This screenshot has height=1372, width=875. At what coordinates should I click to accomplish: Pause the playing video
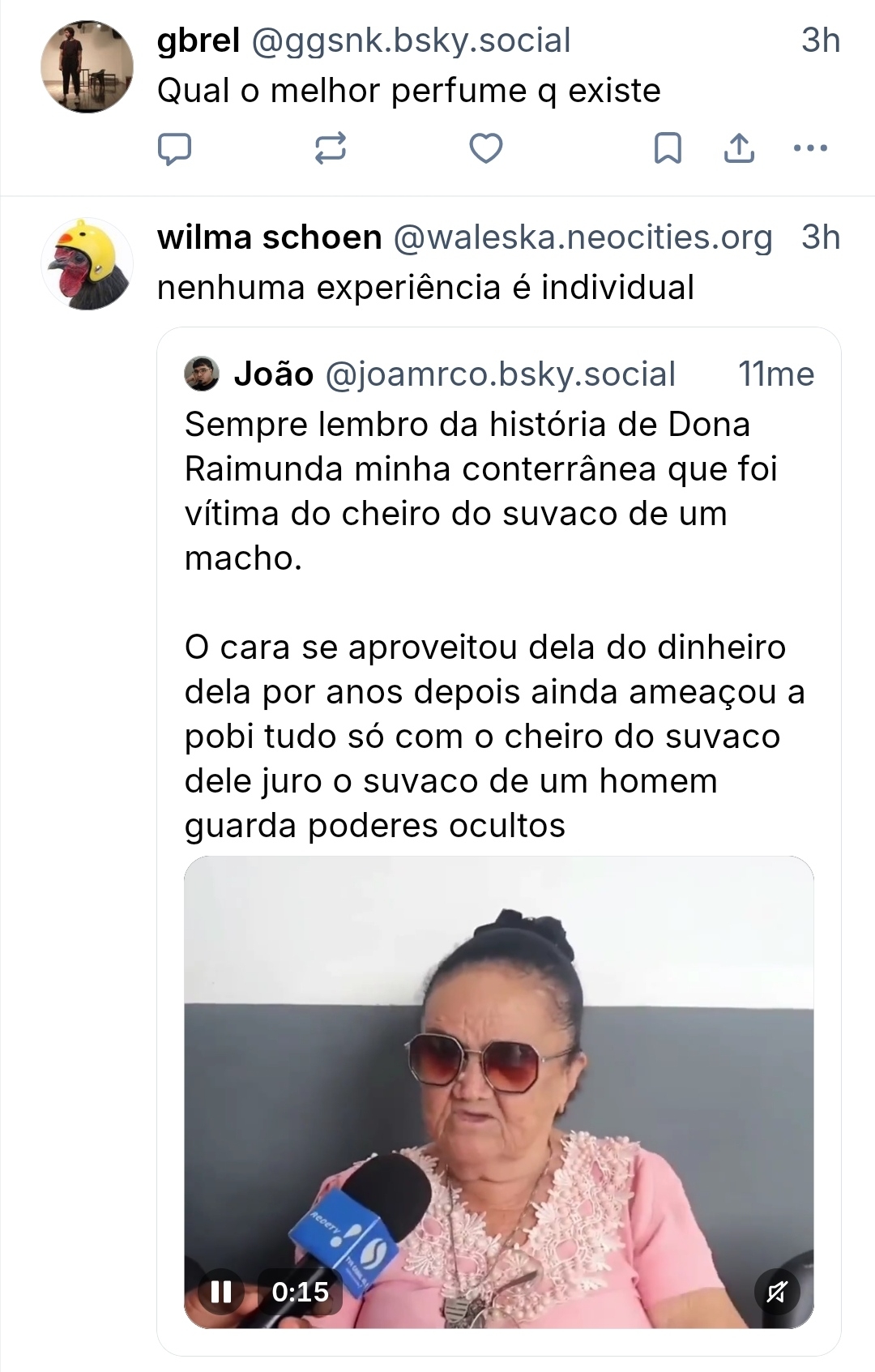pos(221,1291)
